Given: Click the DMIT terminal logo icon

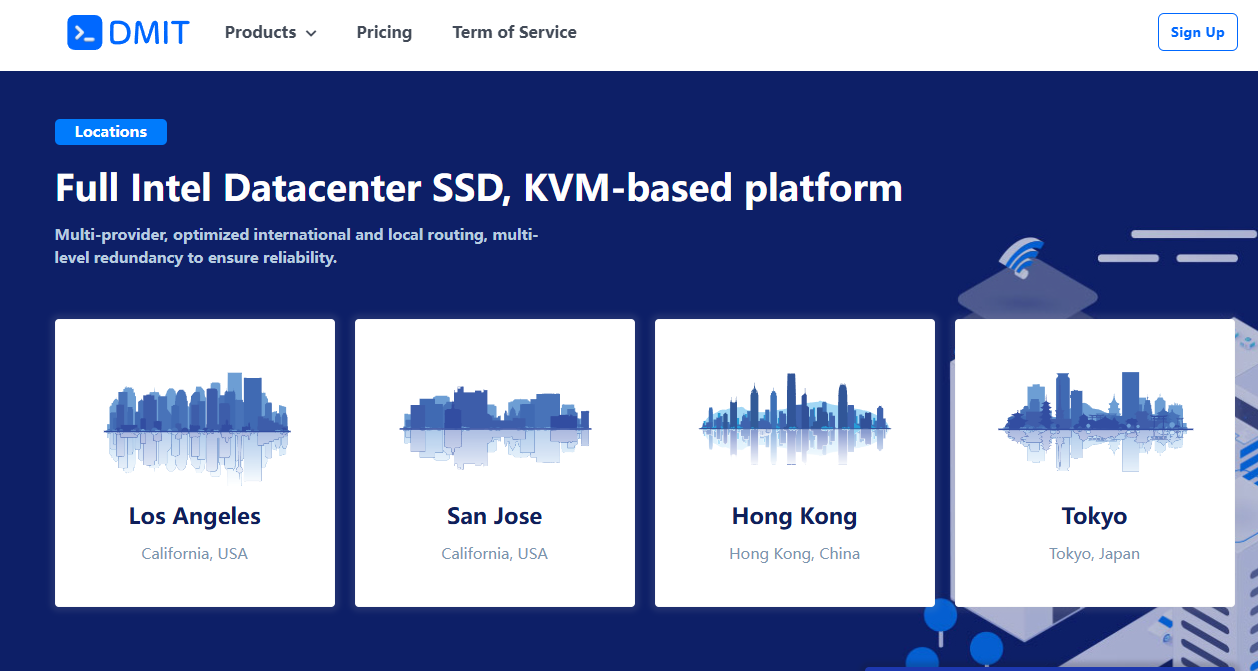Looking at the screenshot, I should tap(84, 32).
